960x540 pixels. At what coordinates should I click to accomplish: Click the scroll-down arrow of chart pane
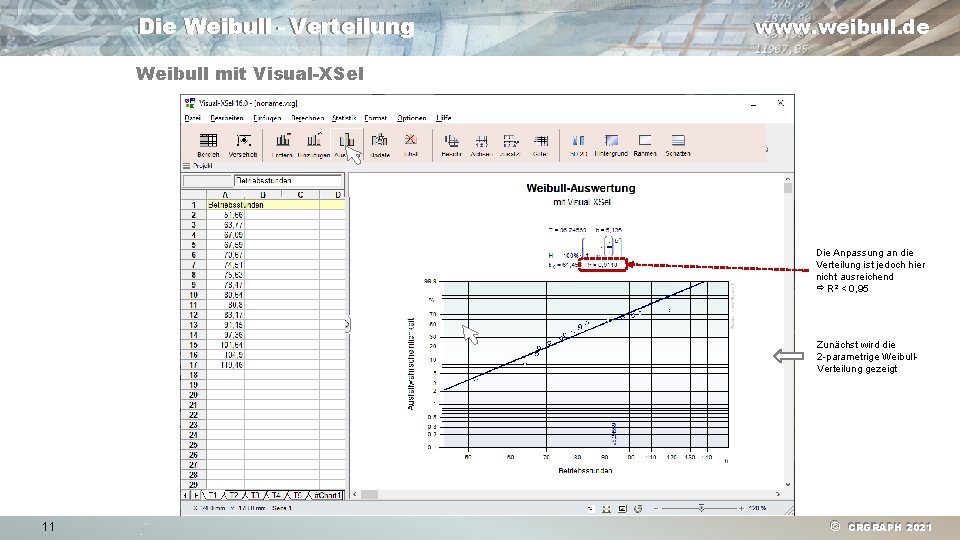click(788, 484)
